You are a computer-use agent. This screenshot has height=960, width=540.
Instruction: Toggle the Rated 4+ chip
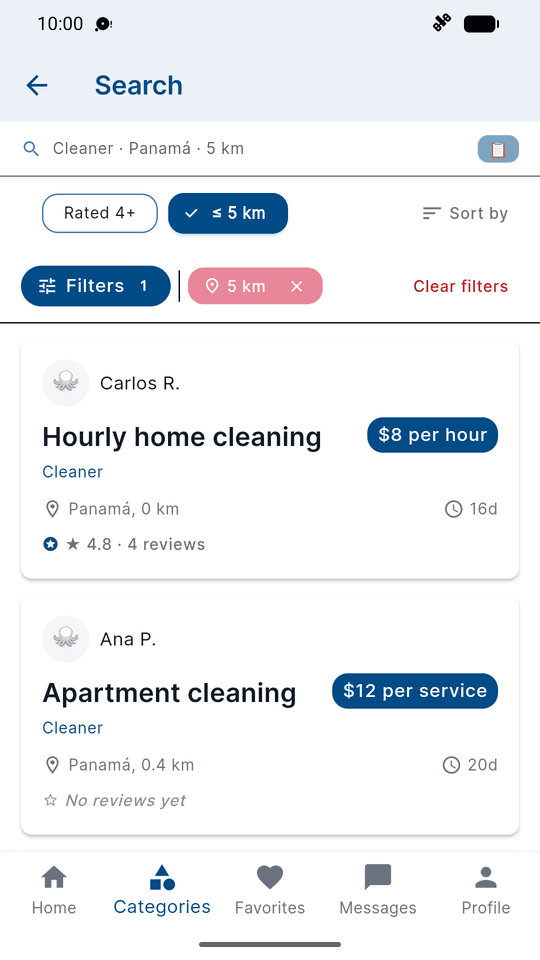coord(100,213)
